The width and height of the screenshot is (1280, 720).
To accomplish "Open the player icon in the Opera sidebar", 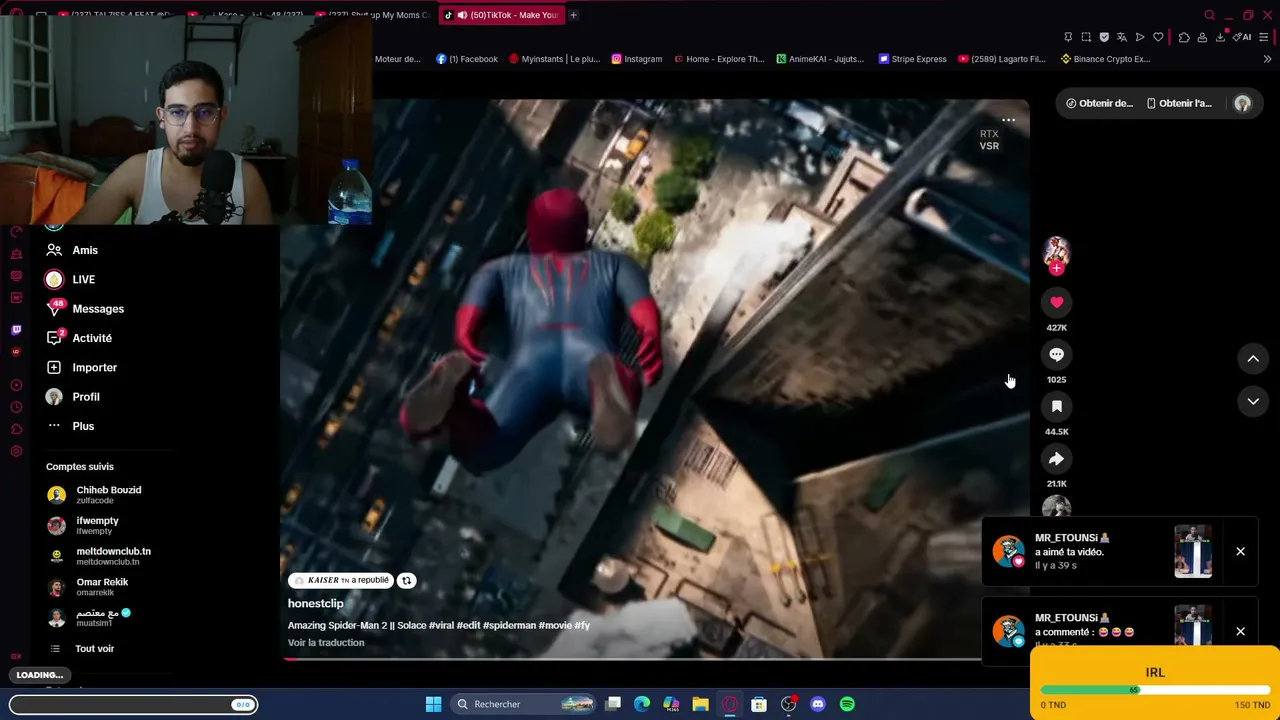I will pos(16,385).
